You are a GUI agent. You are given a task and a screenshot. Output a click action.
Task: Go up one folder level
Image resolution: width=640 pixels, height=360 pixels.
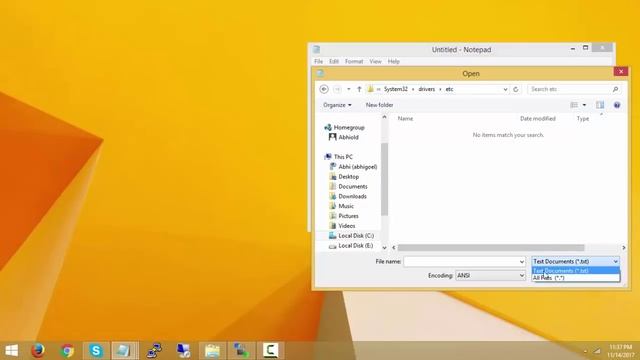click(359, 89)
